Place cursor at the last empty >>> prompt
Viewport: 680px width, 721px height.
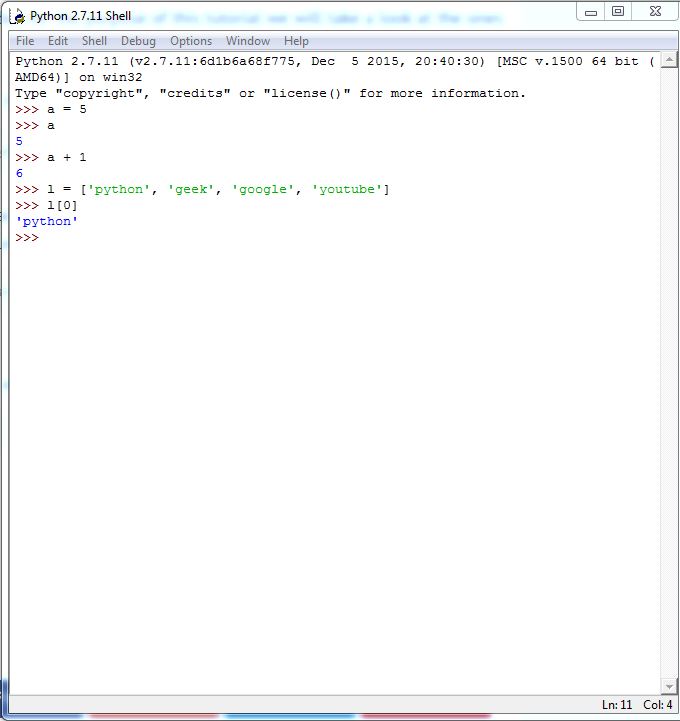pyautogui.click(x=27, y=238)
